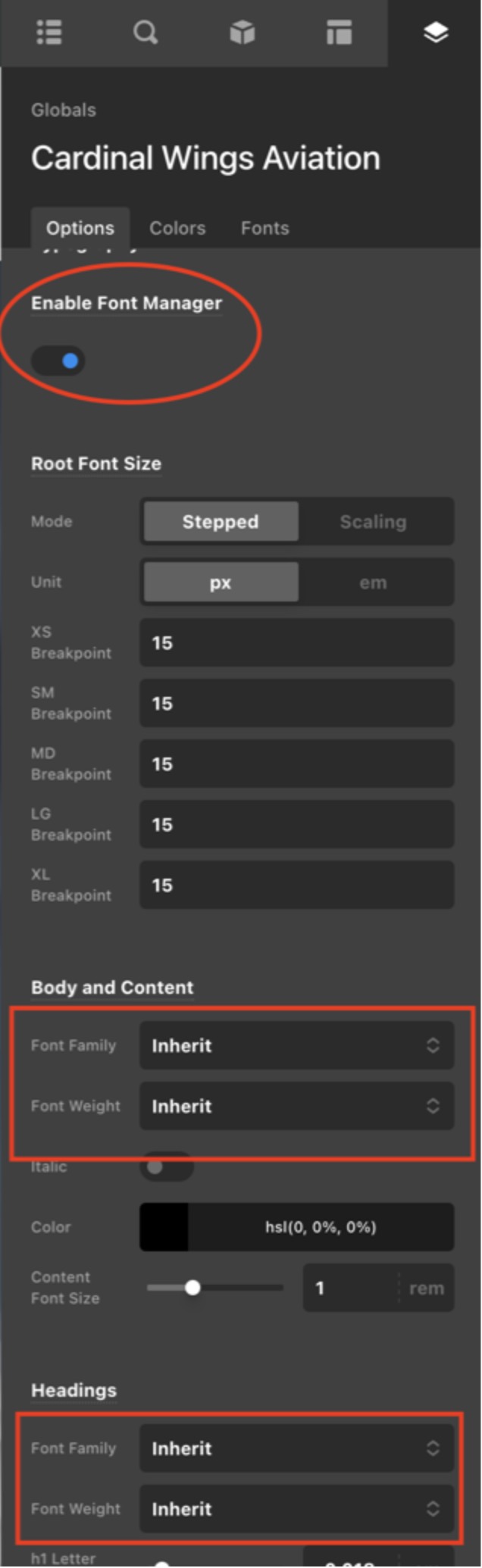Select Scaling root font size mode
The height and width of the screenshot is (1568, 482).
click(x=373, y=521)
